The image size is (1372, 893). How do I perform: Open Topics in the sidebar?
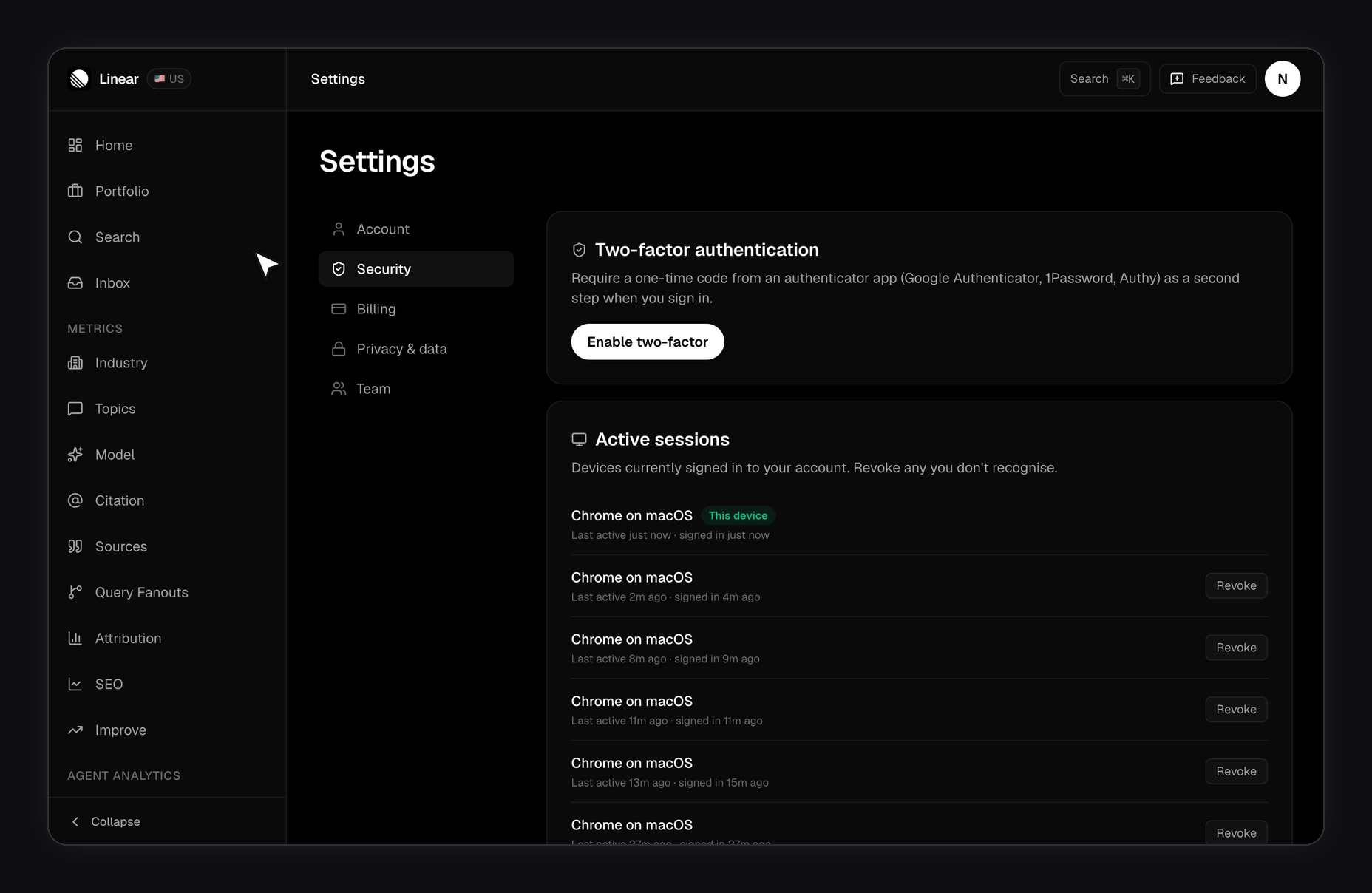(x=167, y=409)
